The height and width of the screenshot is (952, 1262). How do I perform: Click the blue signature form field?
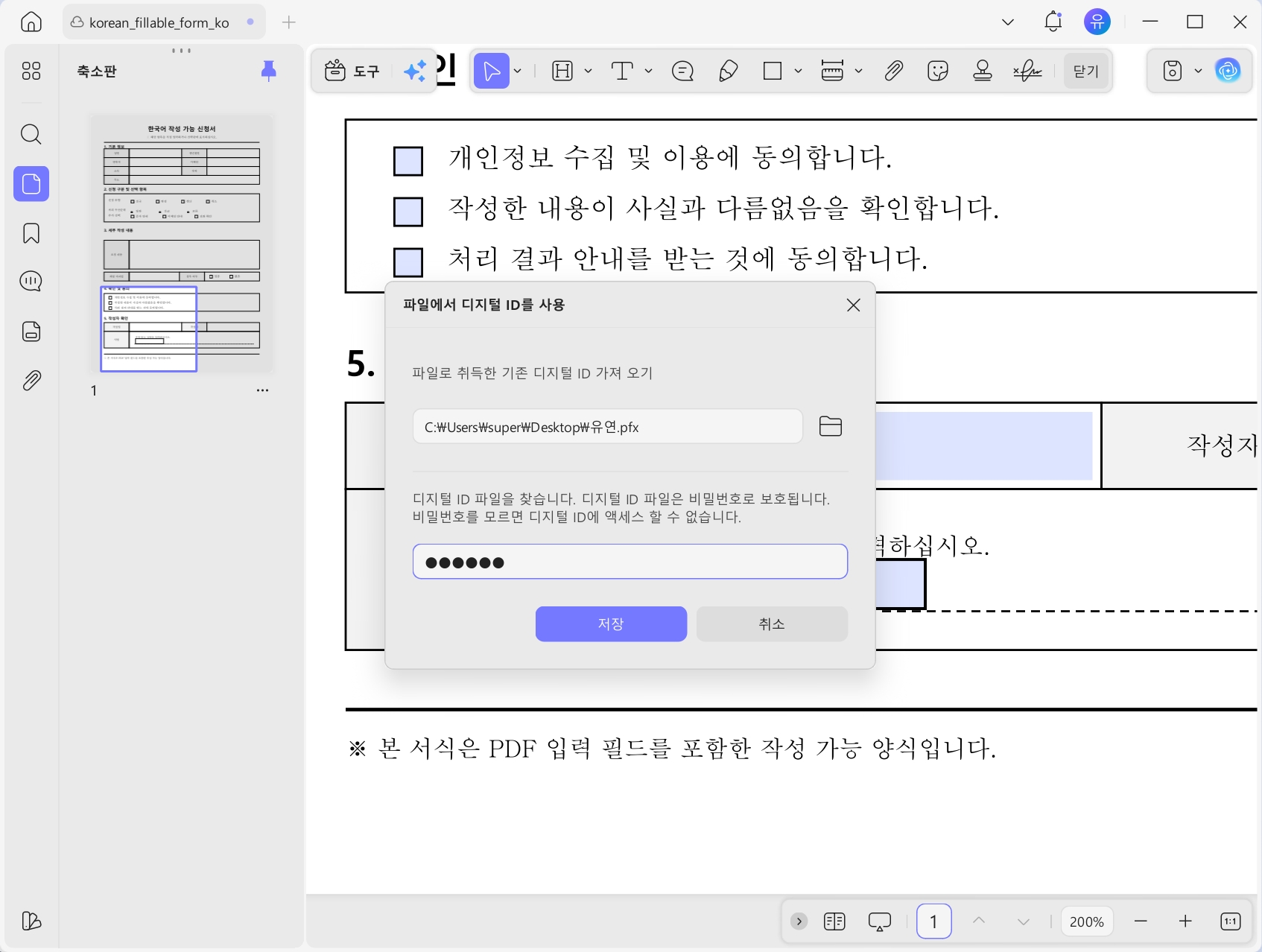[x=901, y=586]
